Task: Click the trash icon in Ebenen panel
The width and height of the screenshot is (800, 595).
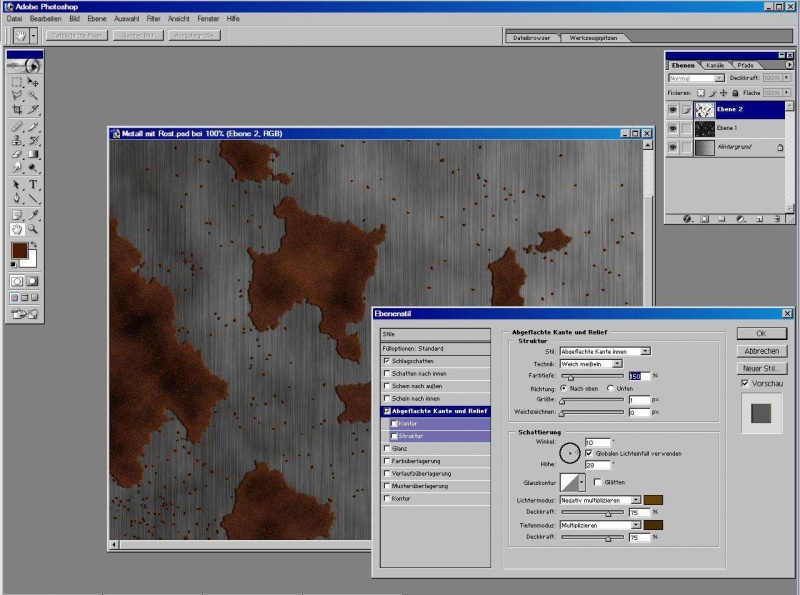Action: tap(777, 217)
